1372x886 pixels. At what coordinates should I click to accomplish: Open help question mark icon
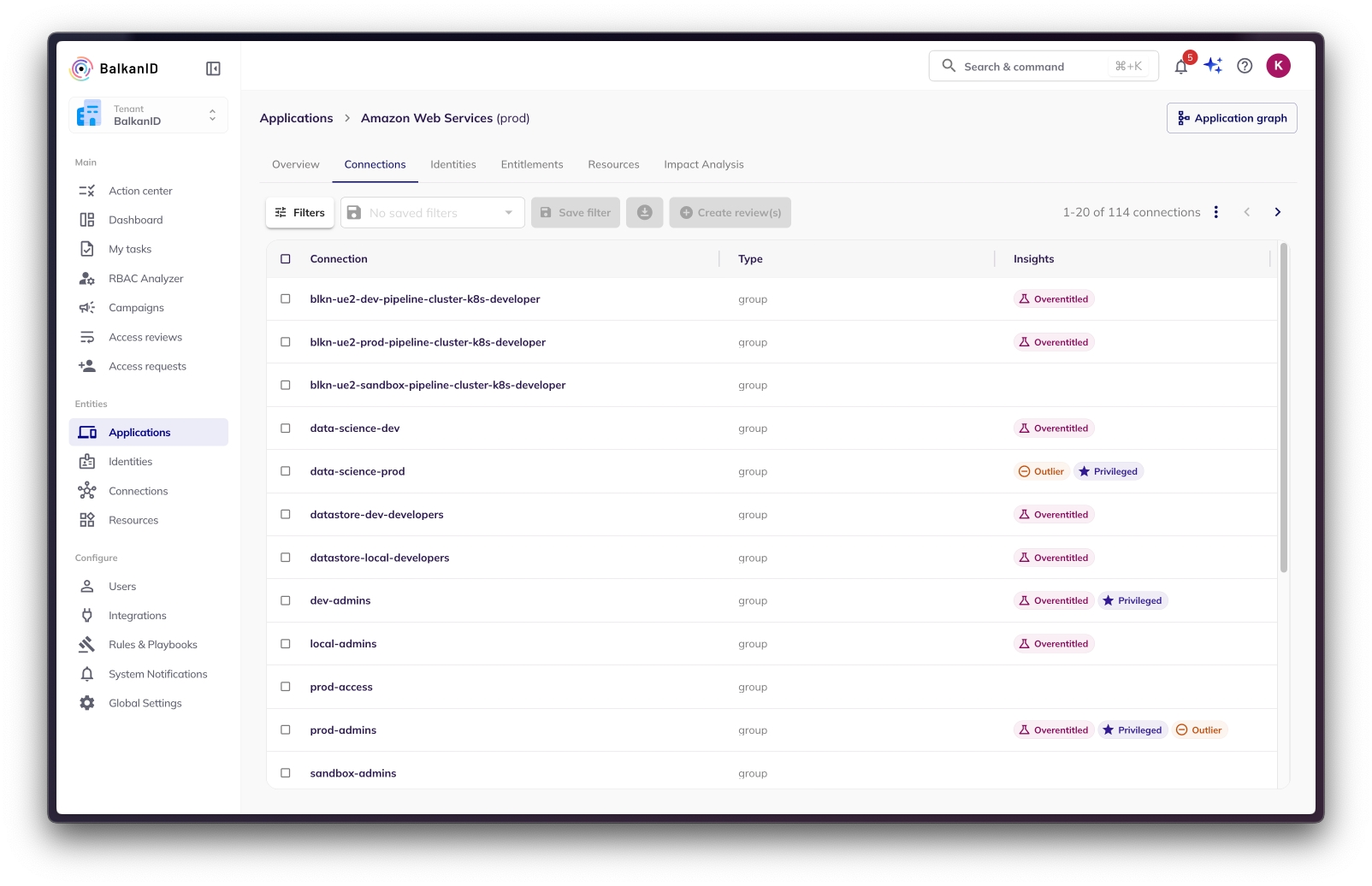1245,66
